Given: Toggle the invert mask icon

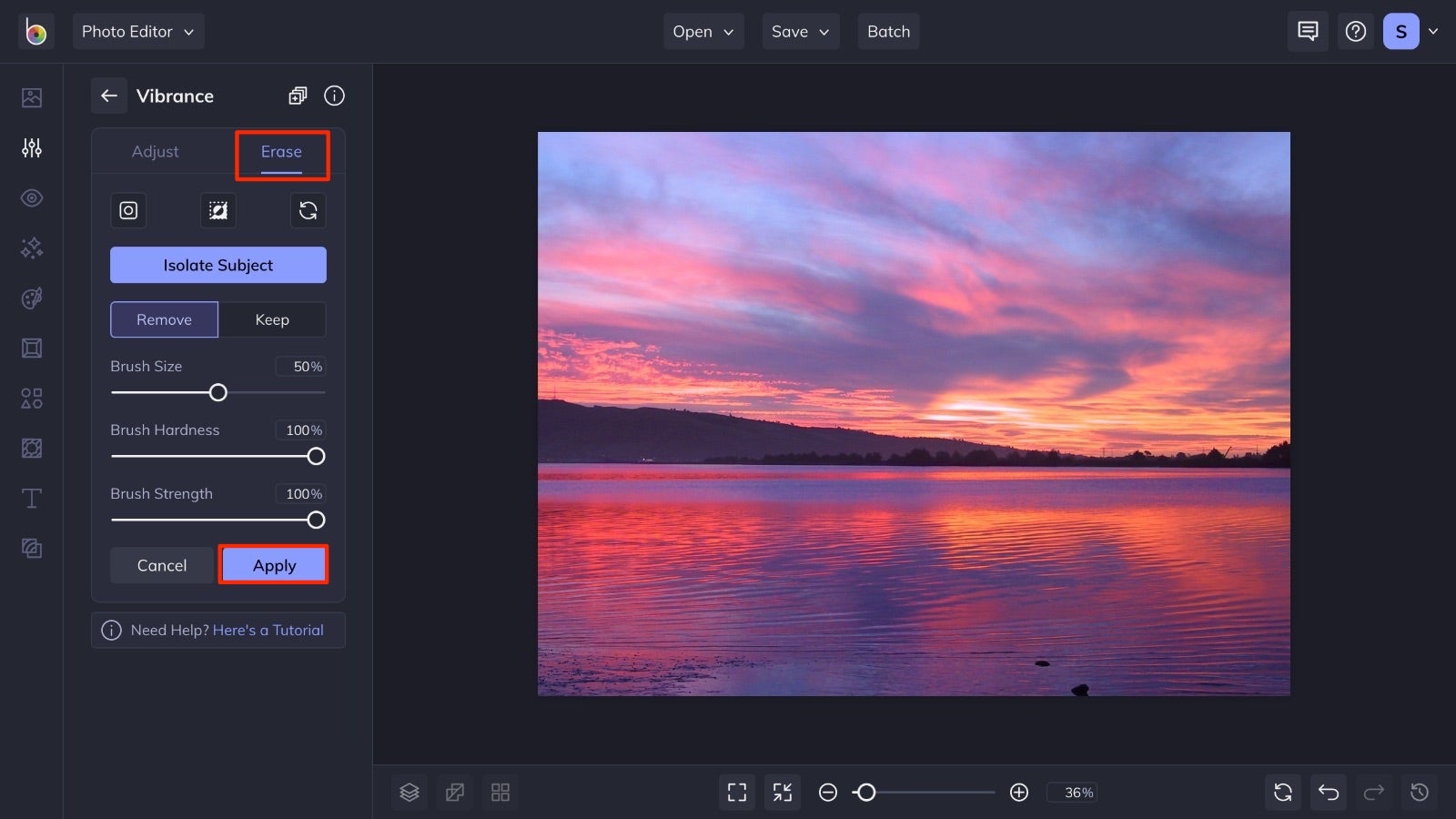Looking at the screenshot, I should 217,210.
